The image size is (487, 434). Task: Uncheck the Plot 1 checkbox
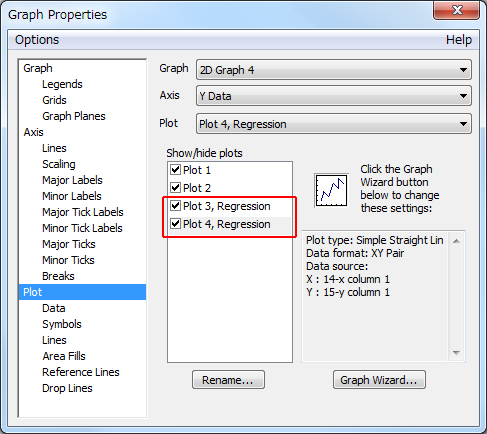click(x=175, y=170)
